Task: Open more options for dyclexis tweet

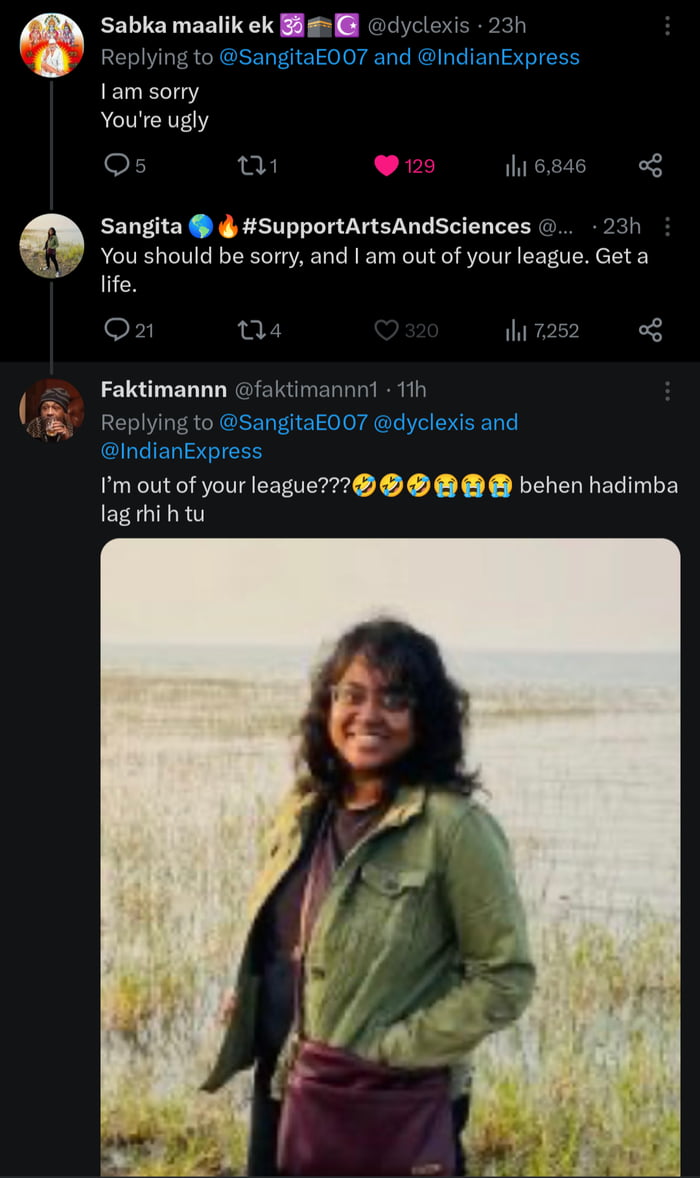Action: coord(667,27)
